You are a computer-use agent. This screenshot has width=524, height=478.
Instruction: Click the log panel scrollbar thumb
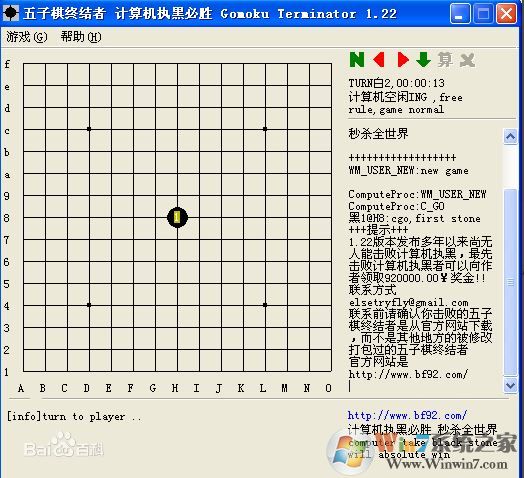[510, 282]
